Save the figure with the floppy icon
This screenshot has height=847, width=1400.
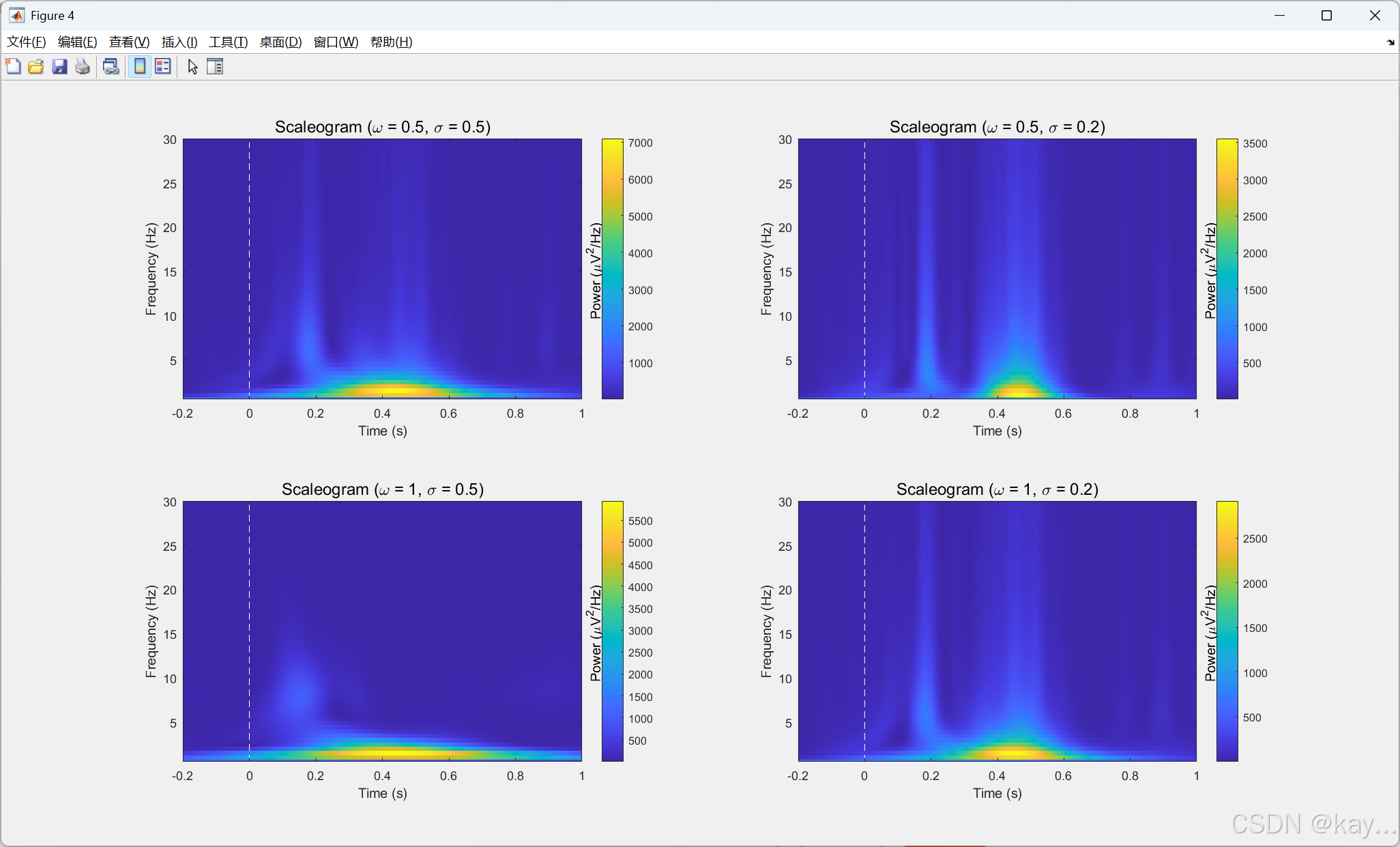click(59, 66)
